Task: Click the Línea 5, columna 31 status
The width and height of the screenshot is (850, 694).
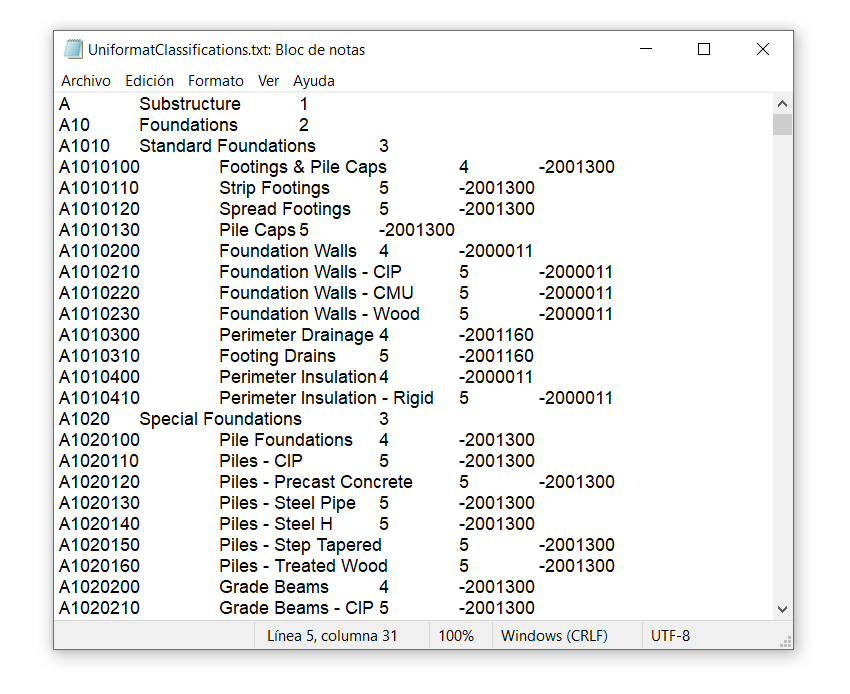Action: click(332, 636)
